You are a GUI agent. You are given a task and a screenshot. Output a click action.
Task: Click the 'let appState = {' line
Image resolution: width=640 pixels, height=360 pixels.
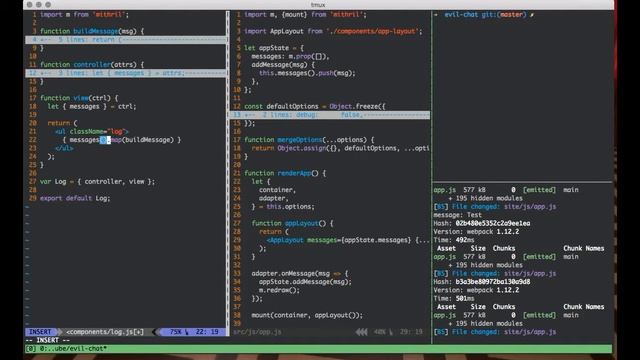pos(274,48)
